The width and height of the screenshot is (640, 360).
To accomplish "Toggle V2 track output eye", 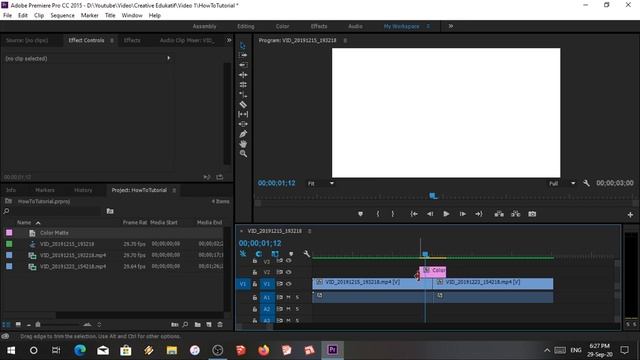I will pos(289,272).
